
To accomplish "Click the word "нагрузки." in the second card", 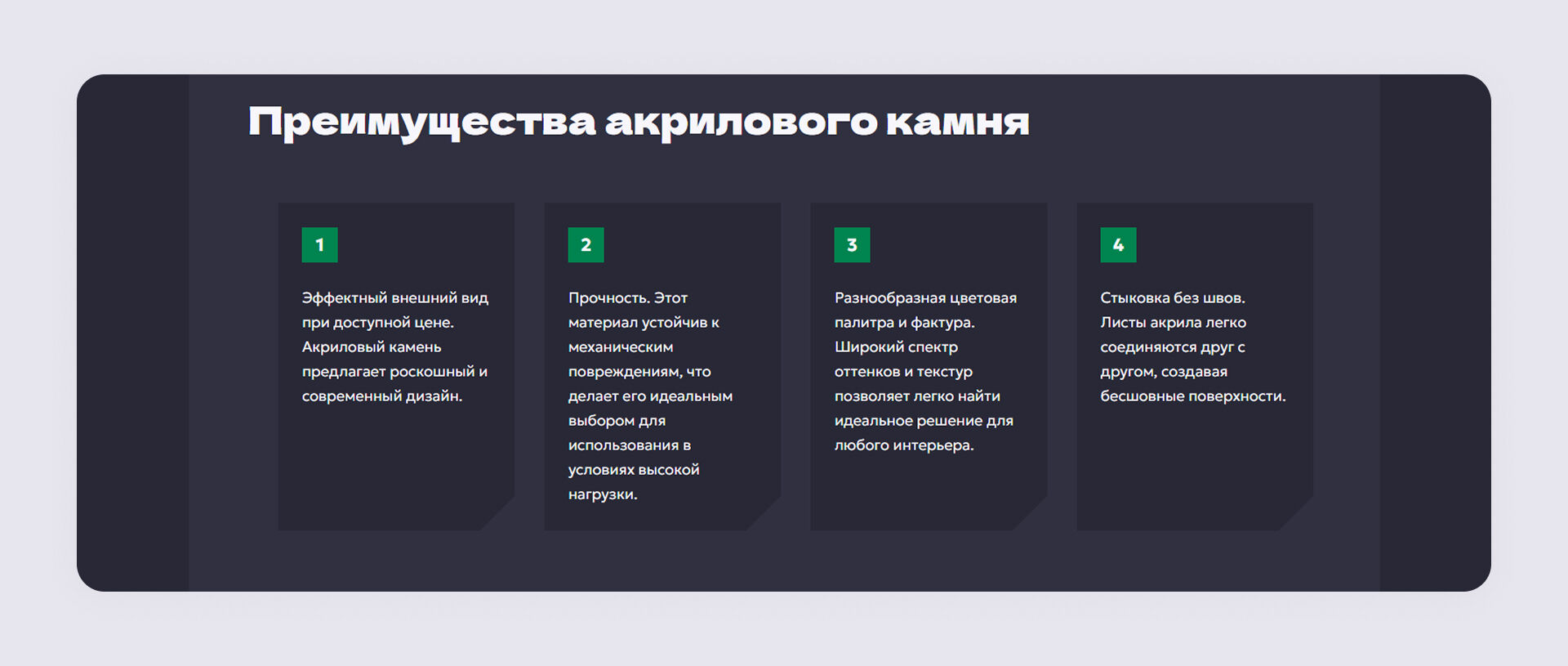I will click(603, 494).
